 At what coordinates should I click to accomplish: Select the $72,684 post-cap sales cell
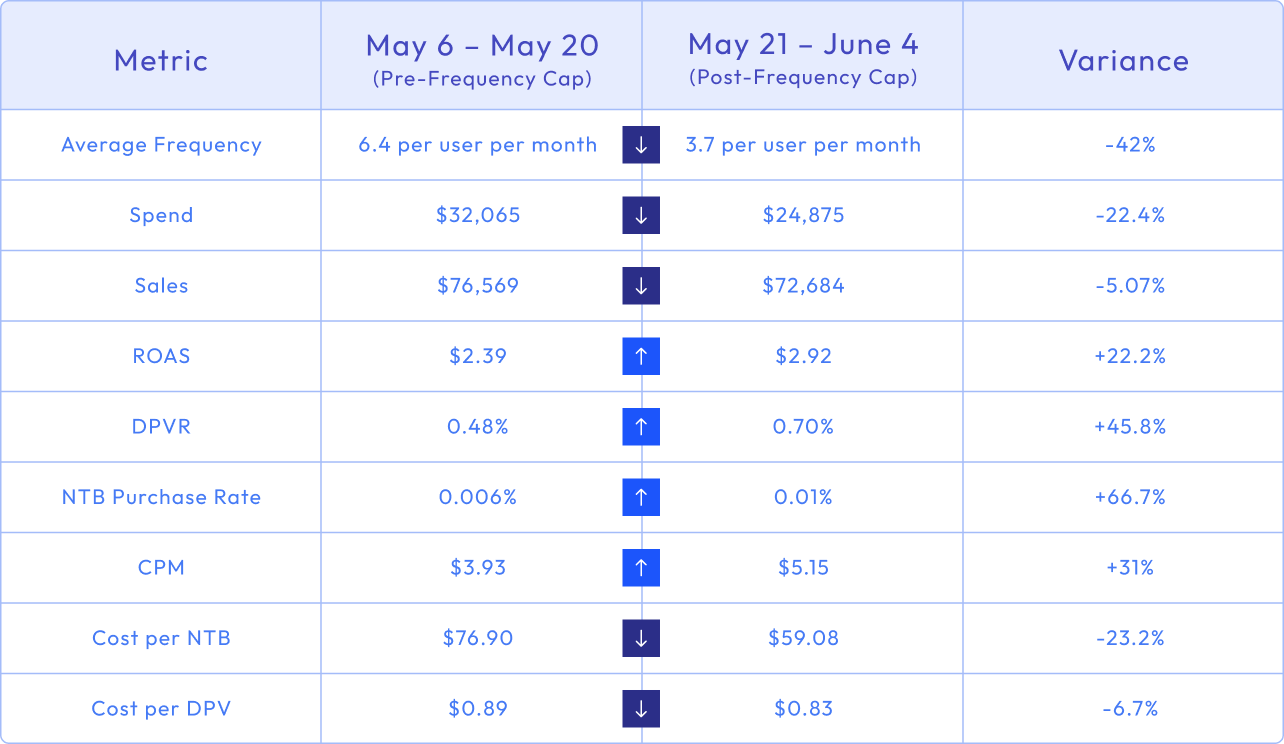point(803,286)
